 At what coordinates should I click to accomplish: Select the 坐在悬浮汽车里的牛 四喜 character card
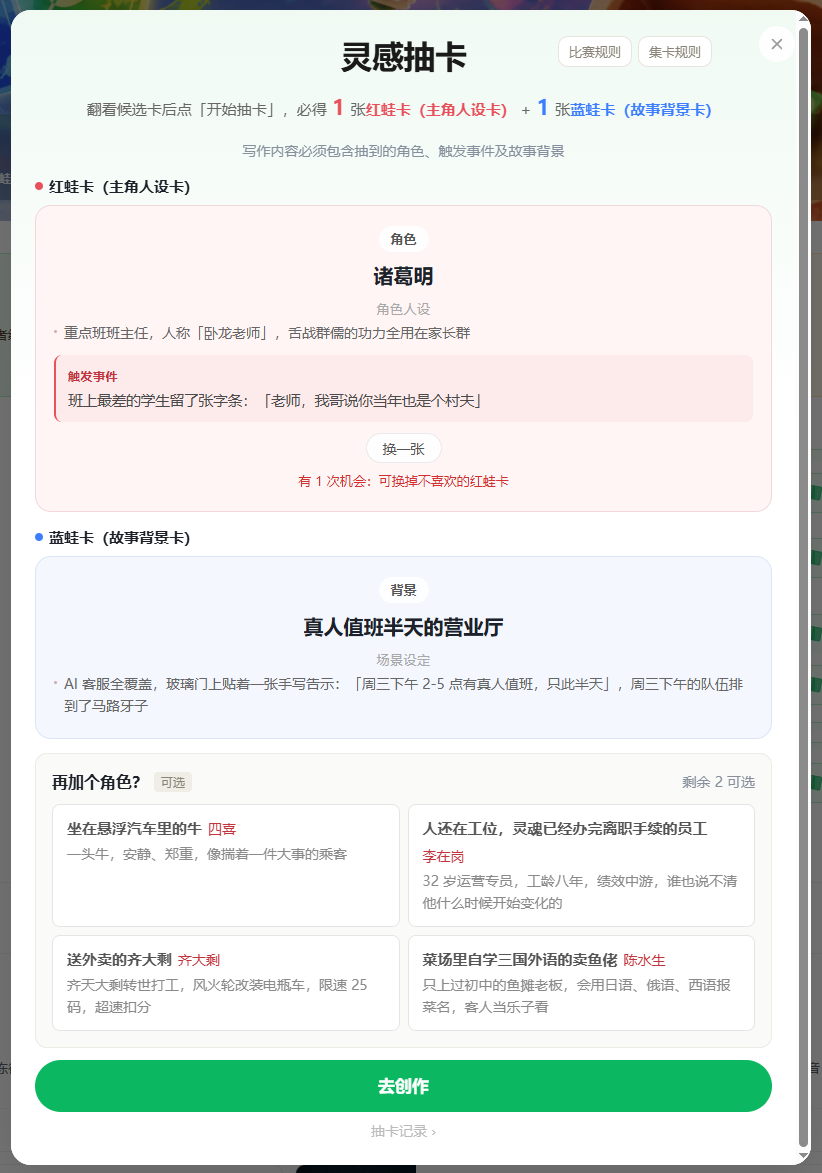click(x=226, y=866)
